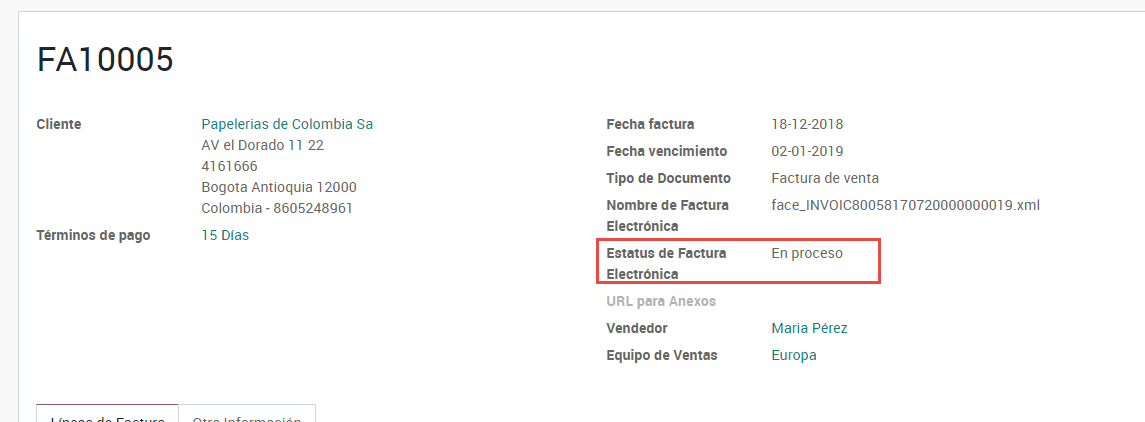Click the Nombre de Factura Electrónica label
Screen dimensions: 1145x422
(x=667, y=215)
